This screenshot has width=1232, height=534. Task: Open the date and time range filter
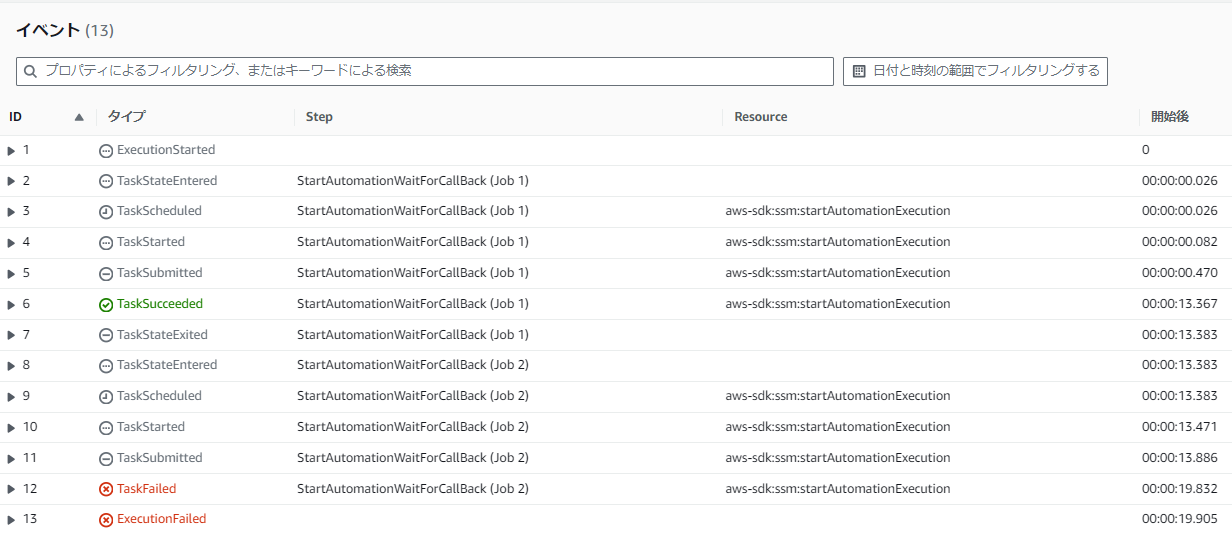click(x=975, y=71)
